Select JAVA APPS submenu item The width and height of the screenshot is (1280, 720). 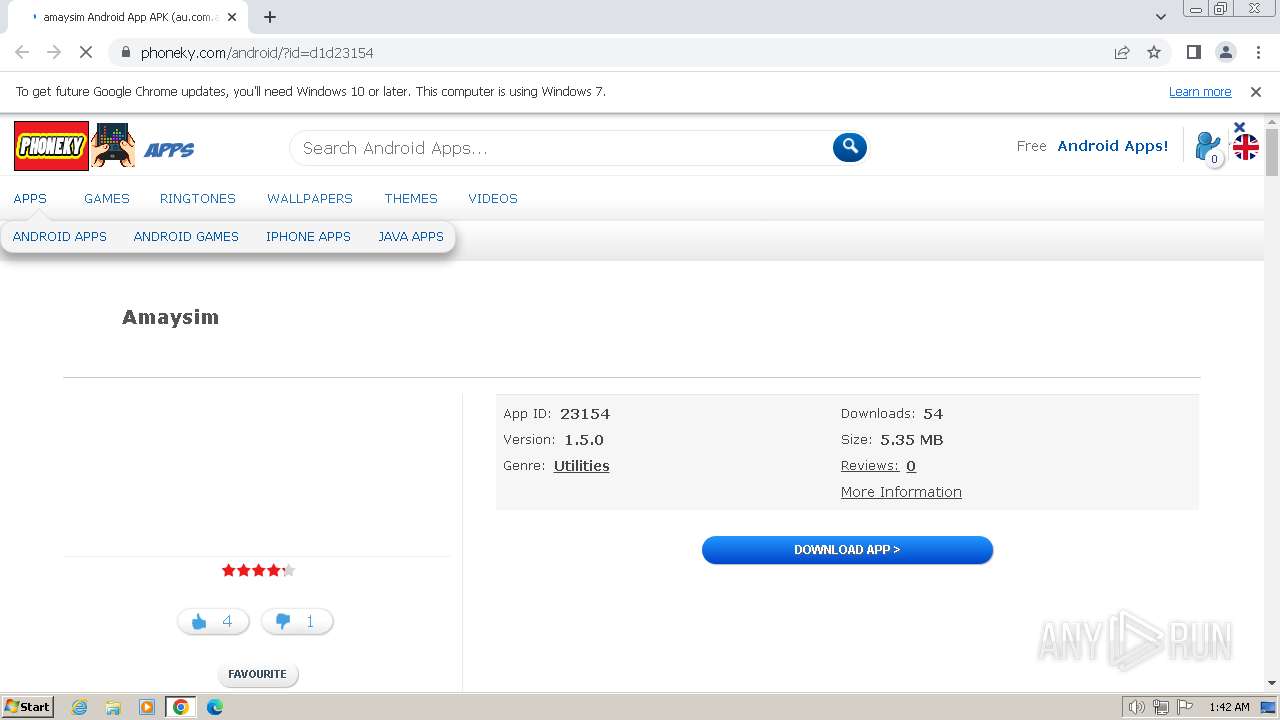point(411,237)
